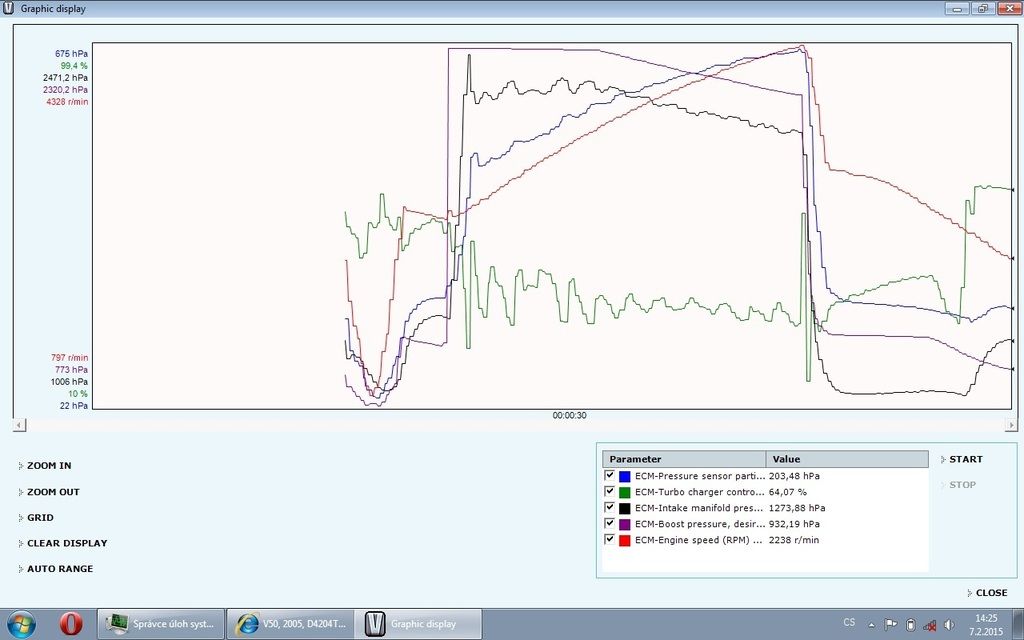Show hidden tray icons arrow
Image resolution: width=1024 pixels, height=640 pixels.
(871, 625)
